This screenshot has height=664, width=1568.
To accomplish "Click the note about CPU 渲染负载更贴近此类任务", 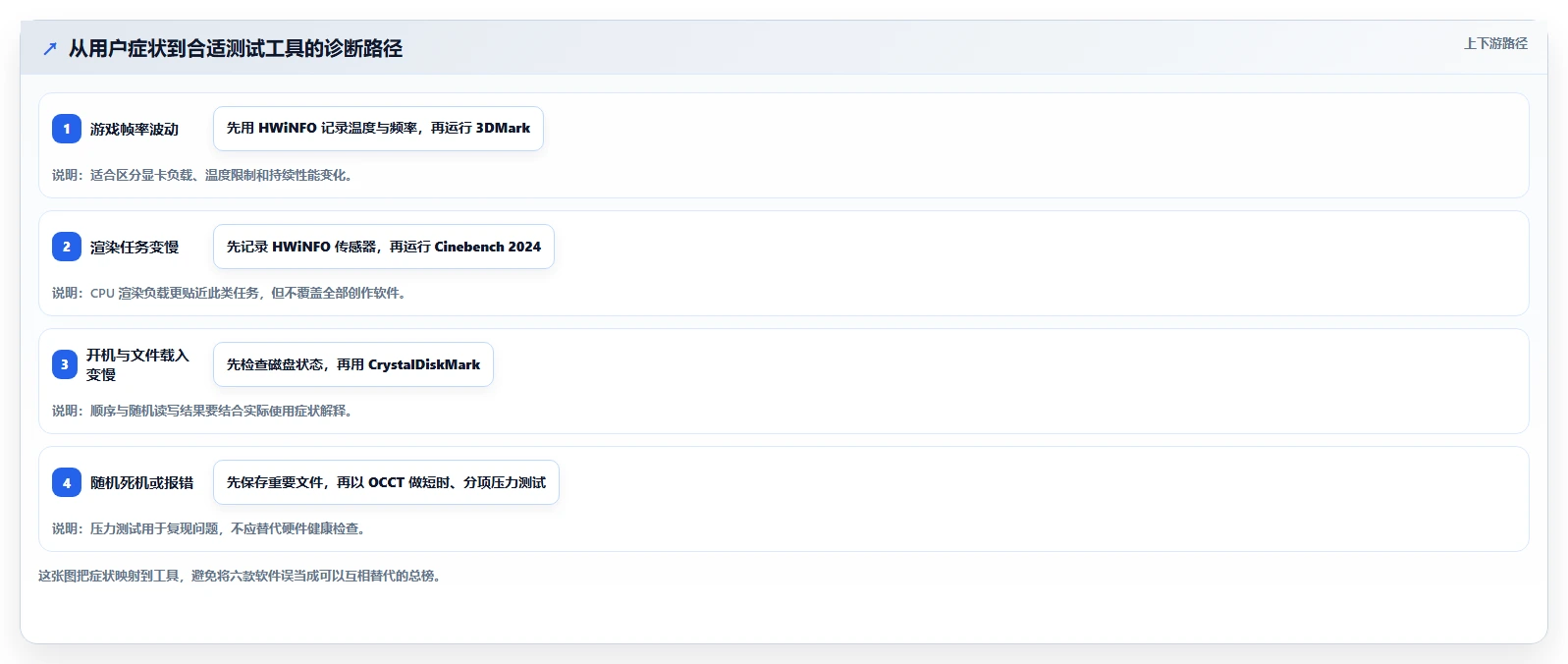I will coord(229,293).
